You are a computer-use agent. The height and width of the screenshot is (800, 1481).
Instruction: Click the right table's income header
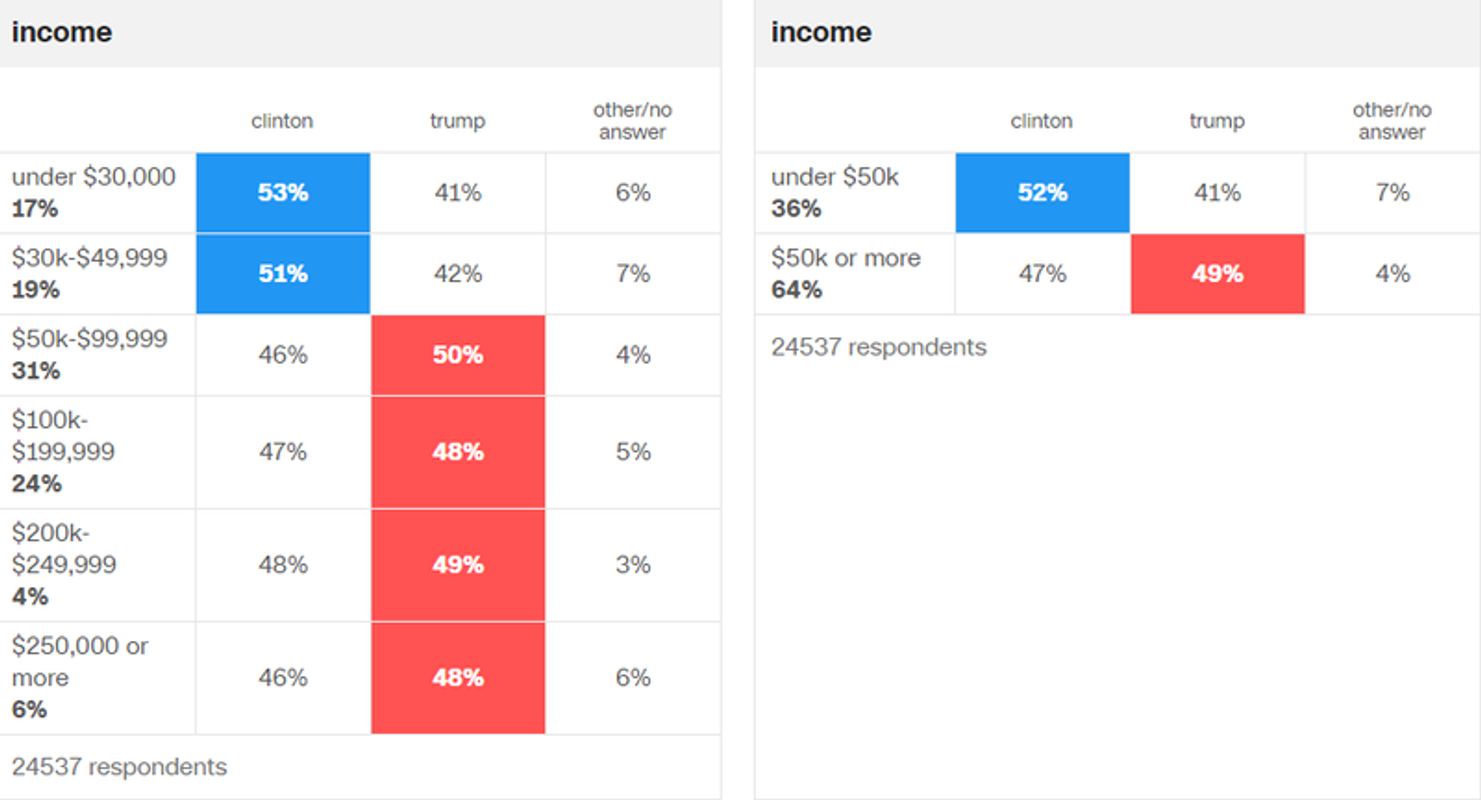(x=821, y=32)
